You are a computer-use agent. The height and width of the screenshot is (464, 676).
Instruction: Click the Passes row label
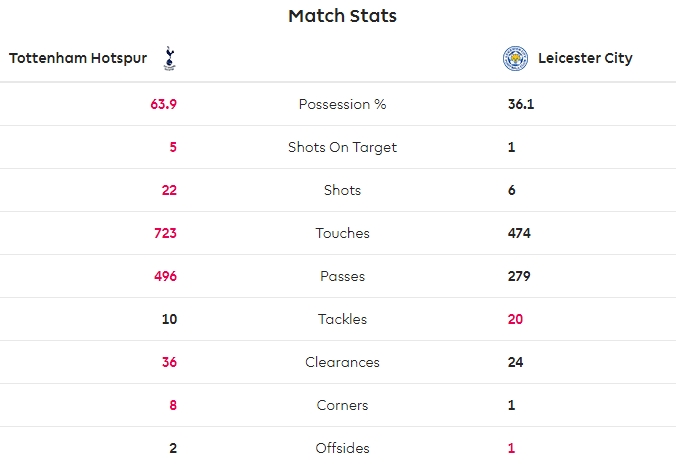[x=342, y=276]
